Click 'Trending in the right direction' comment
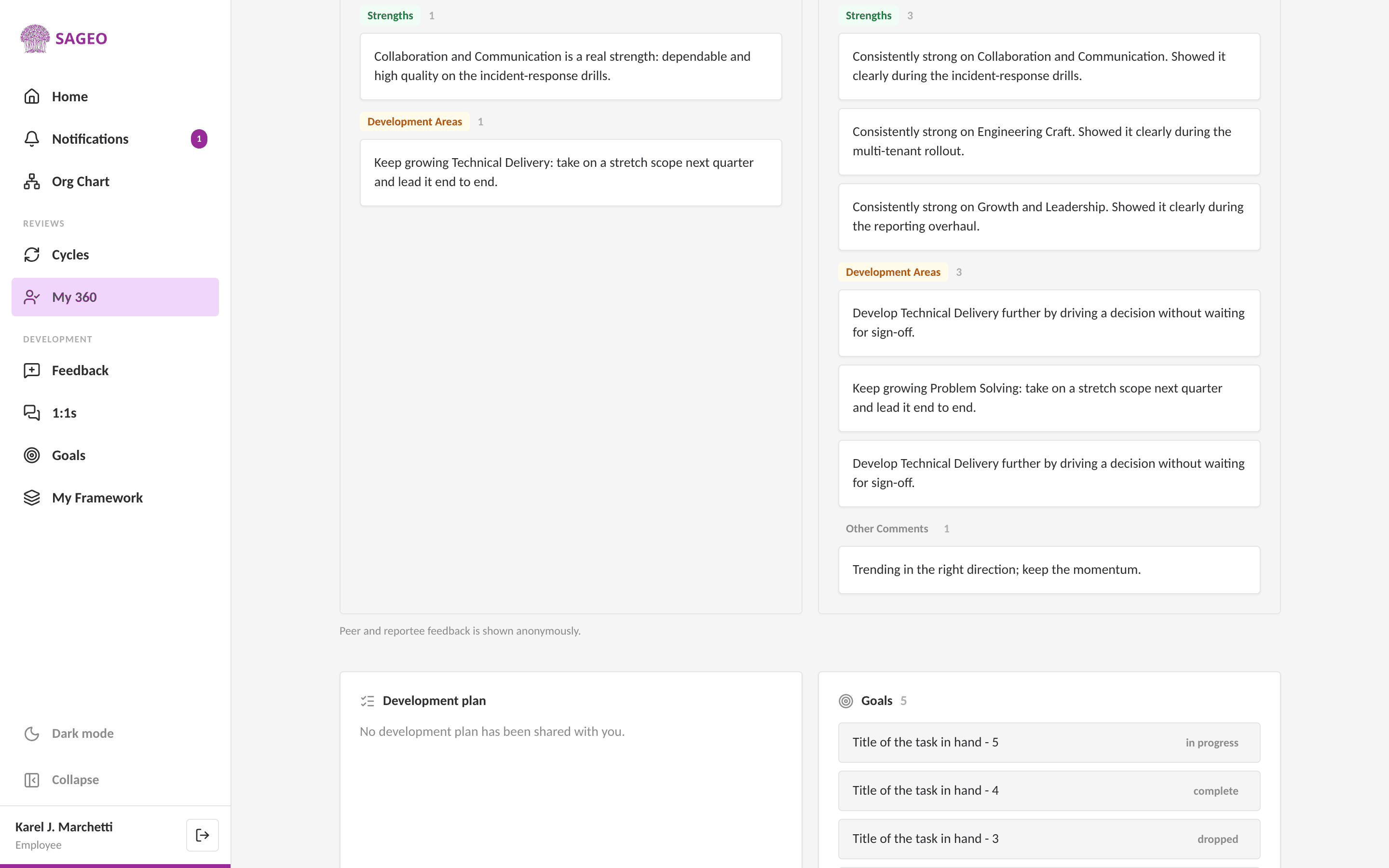This screenshot has width=1389, height=868. 1049,570
